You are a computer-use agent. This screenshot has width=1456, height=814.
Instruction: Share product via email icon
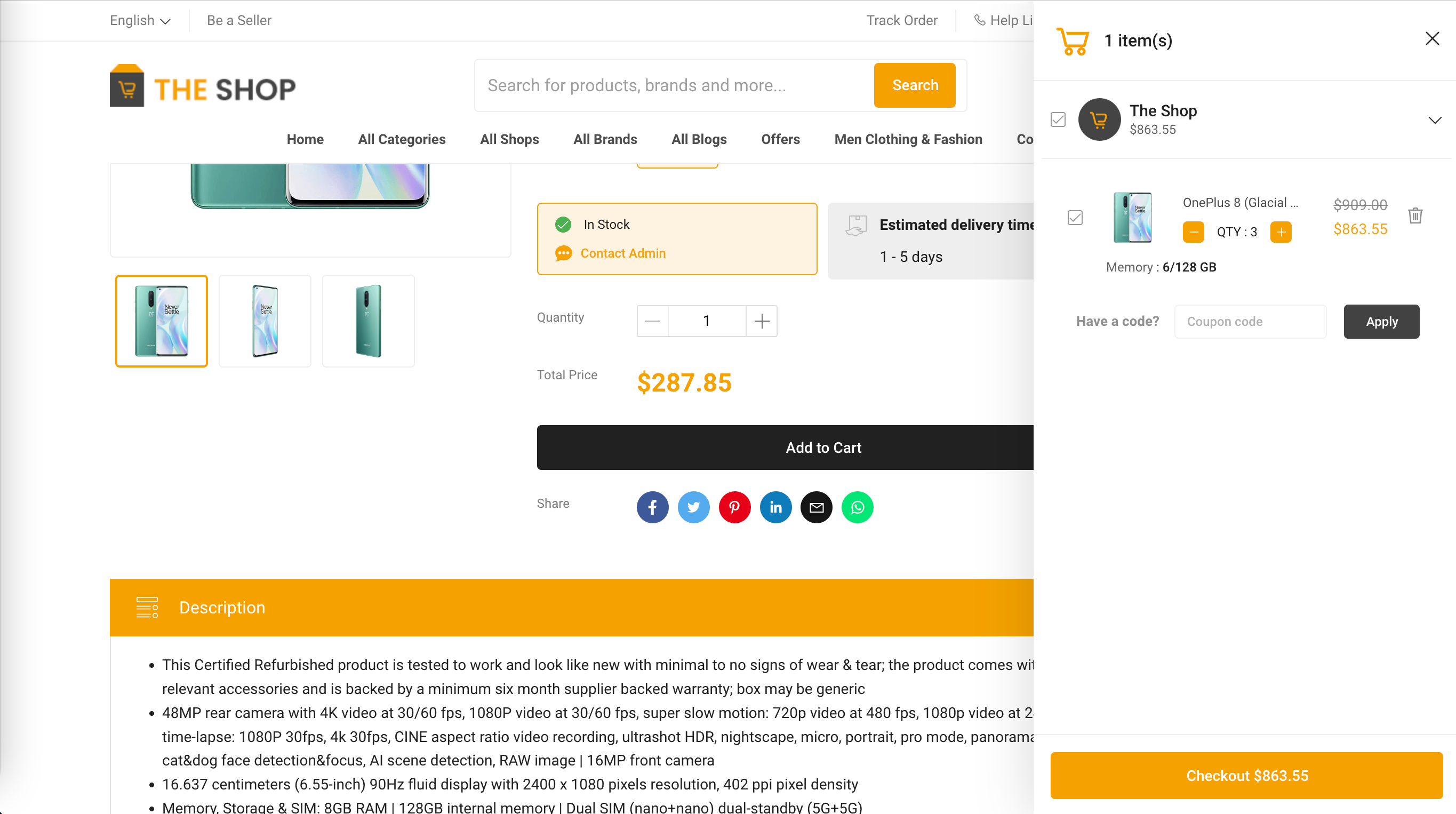click(816, 507)
